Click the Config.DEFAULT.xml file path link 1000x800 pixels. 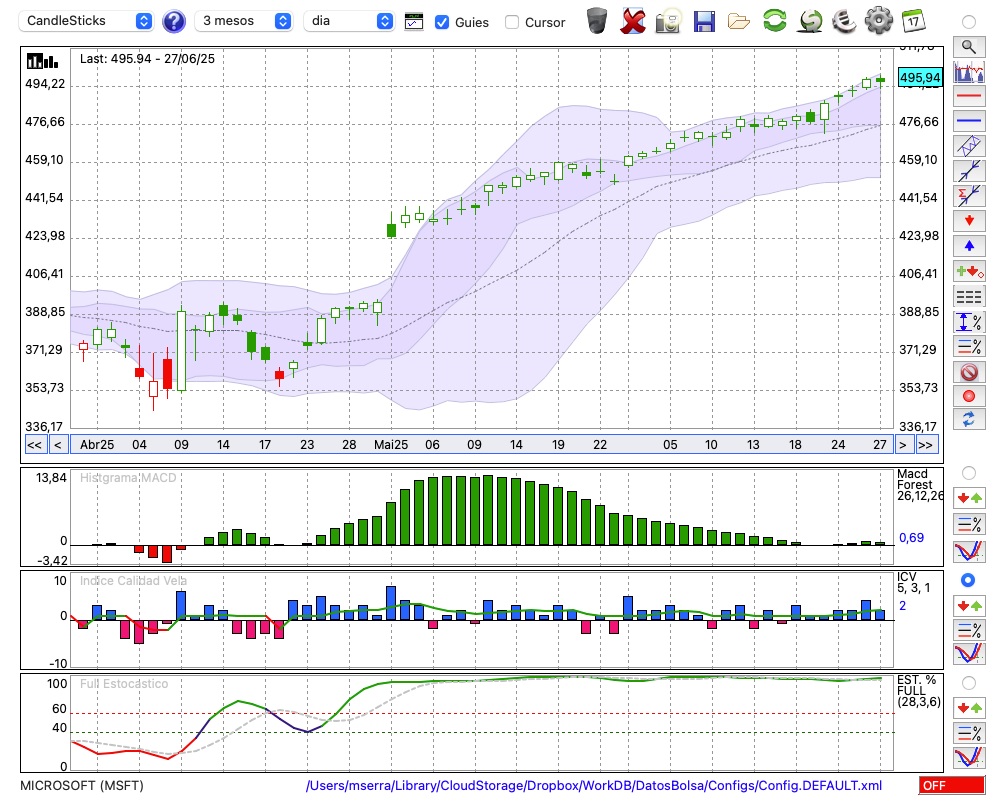(x=594, y=785)
